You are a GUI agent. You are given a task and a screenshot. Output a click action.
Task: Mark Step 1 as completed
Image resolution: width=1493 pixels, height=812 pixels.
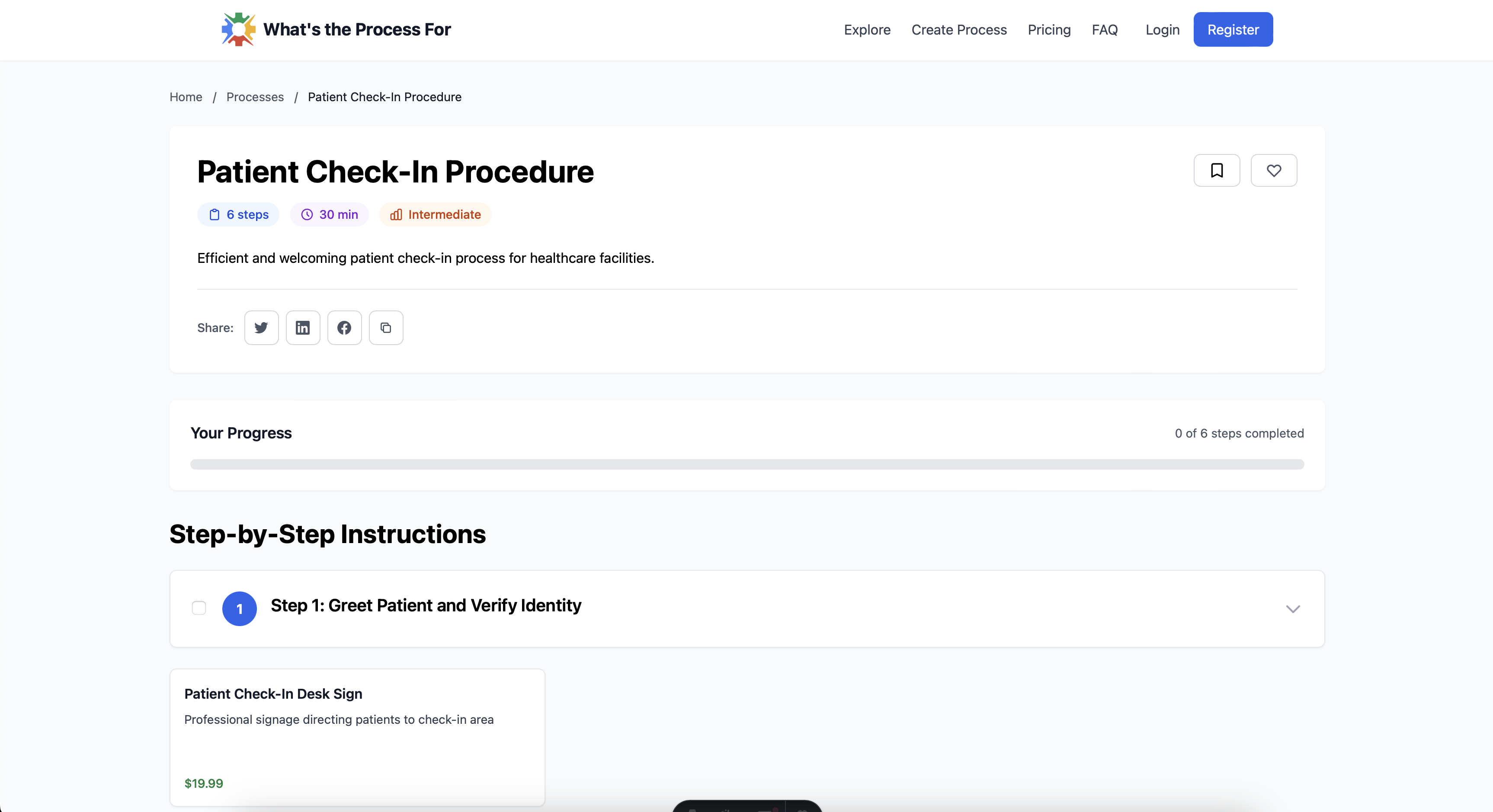199,608
